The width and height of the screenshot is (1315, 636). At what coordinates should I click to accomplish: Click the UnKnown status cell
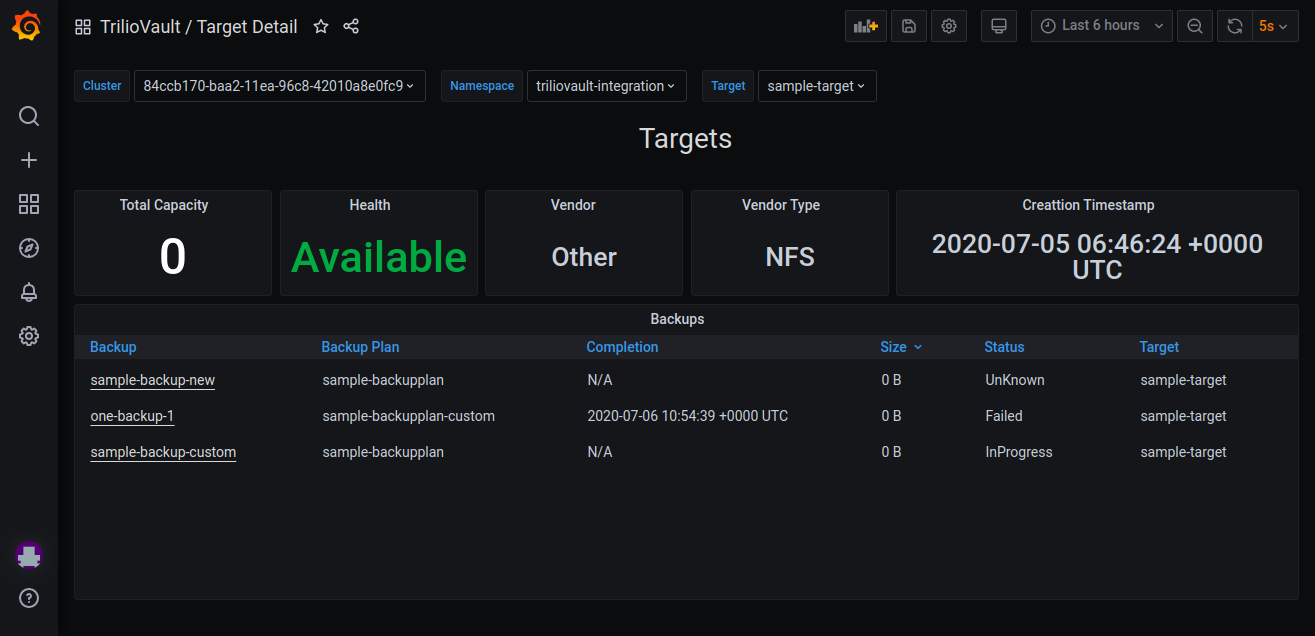1015,380
